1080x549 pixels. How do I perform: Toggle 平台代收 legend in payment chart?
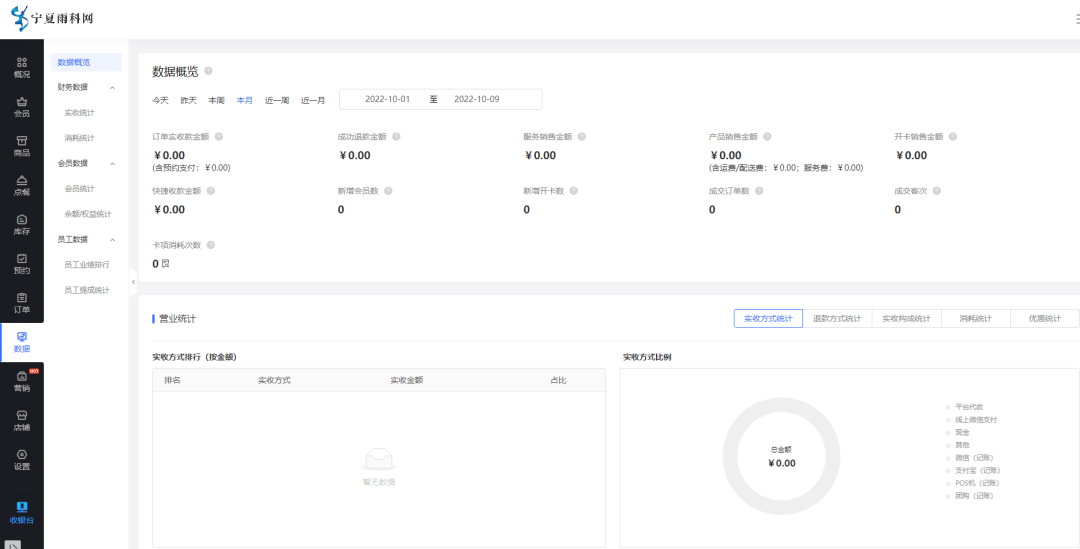(965, 407)
